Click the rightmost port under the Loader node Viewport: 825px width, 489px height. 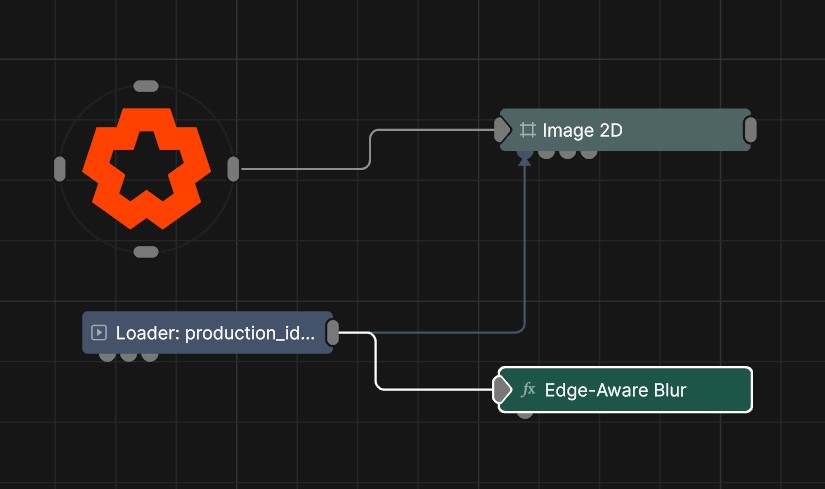pyautogui.click(x=150, y=356)
